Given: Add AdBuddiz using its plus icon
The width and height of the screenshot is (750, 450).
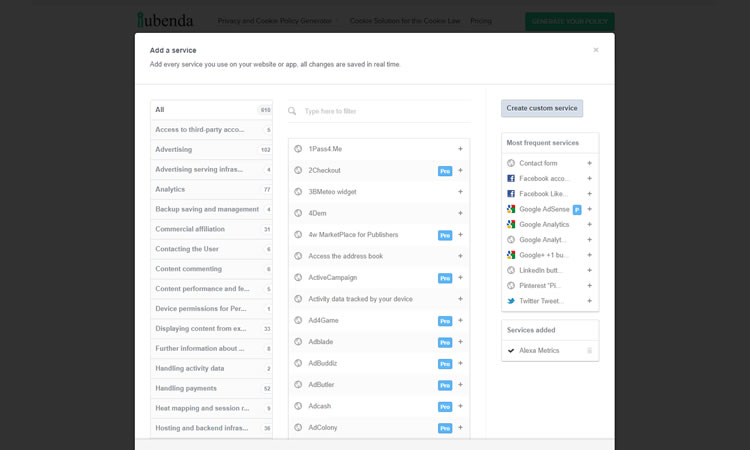Looking at the screenshot, I should click(x=460, y=363).
